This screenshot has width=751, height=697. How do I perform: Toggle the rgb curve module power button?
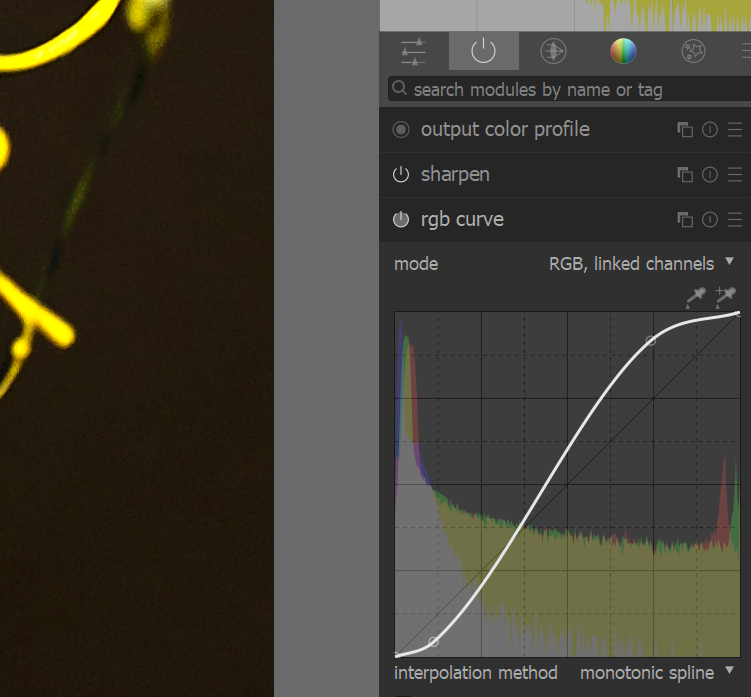click(x=401, y=220)
